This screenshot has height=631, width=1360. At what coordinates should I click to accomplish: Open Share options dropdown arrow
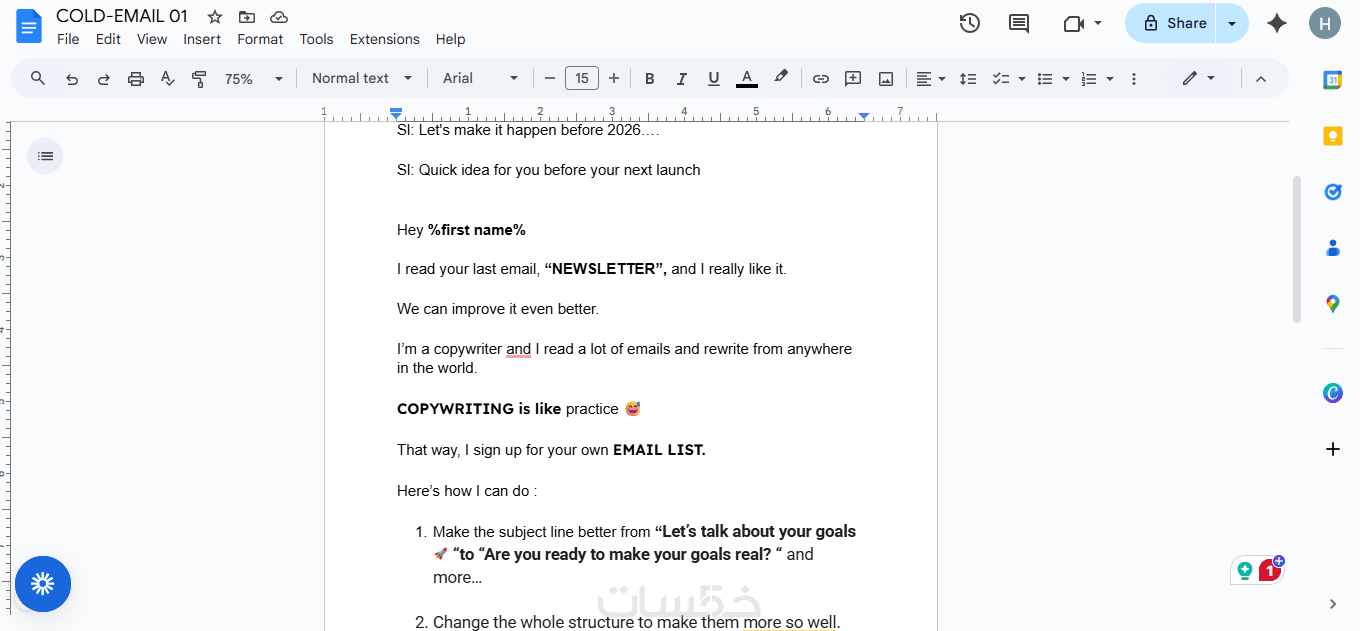point(1232,23)
